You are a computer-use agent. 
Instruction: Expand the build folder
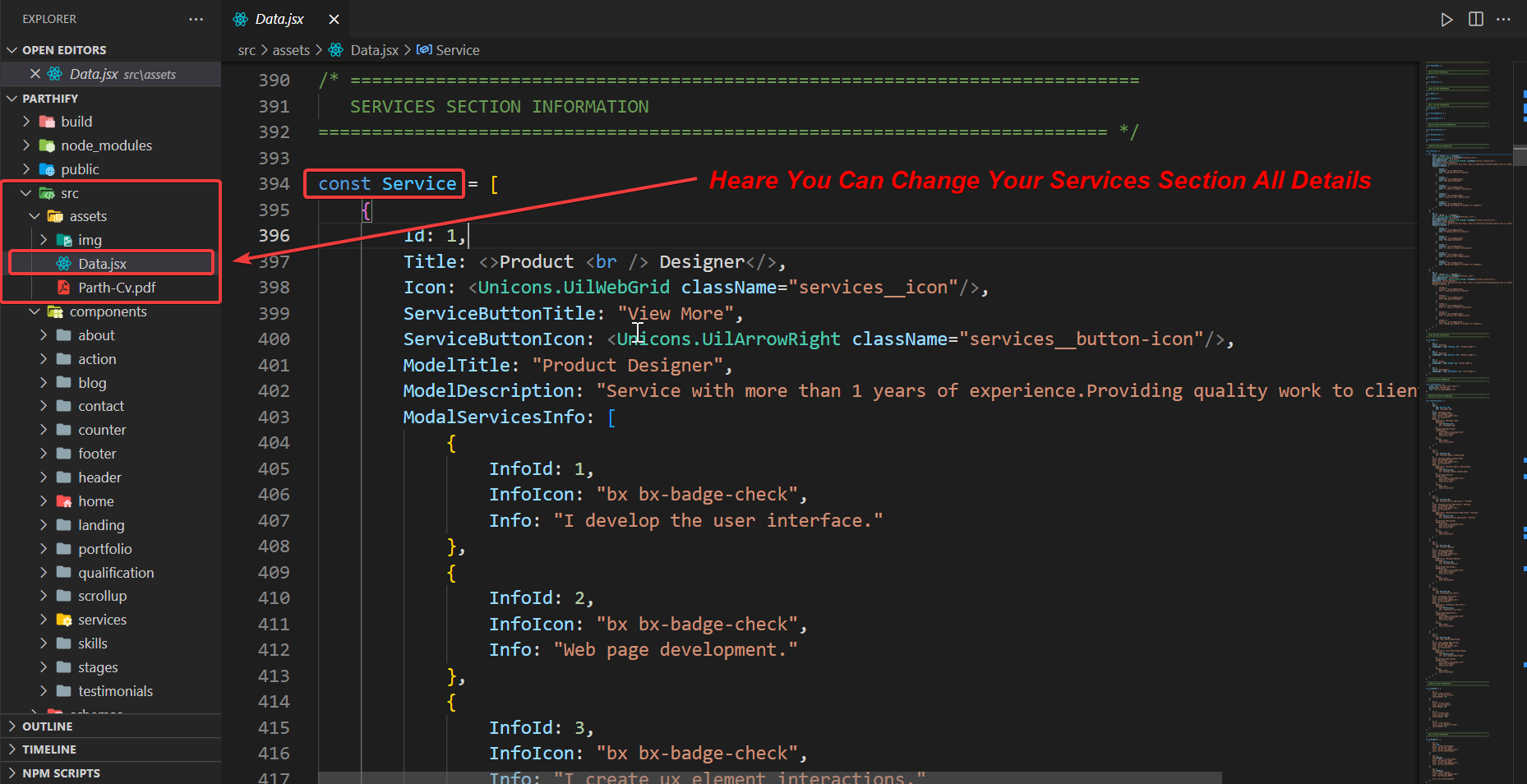click(76, 122)
